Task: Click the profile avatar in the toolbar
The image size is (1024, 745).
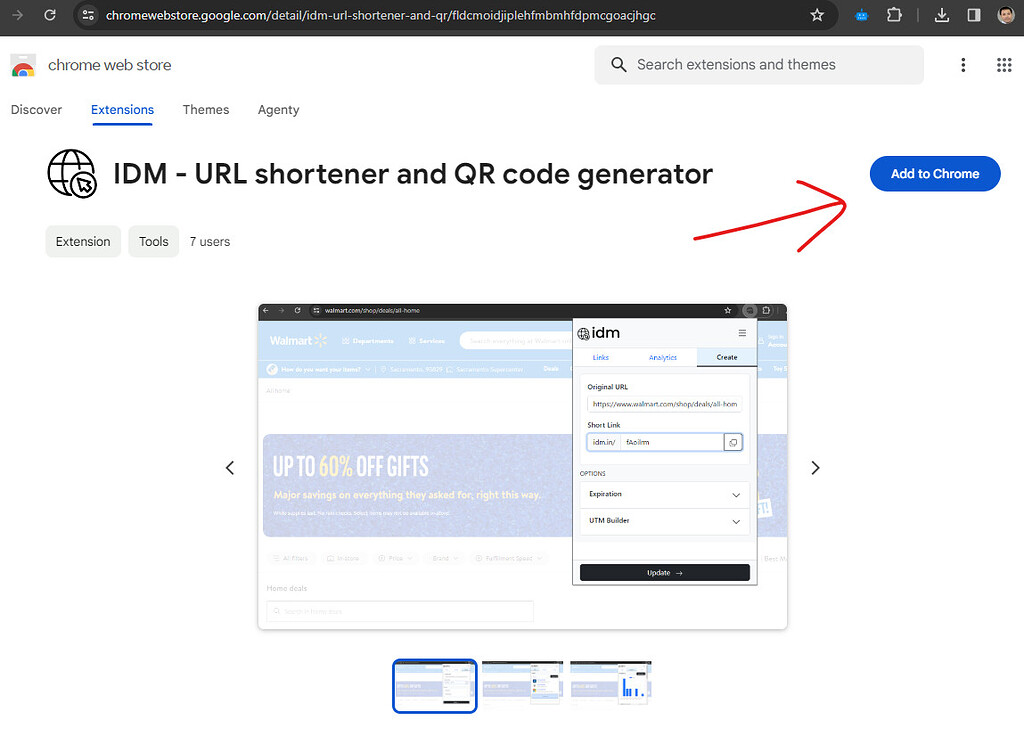Action: (1005, 15)
